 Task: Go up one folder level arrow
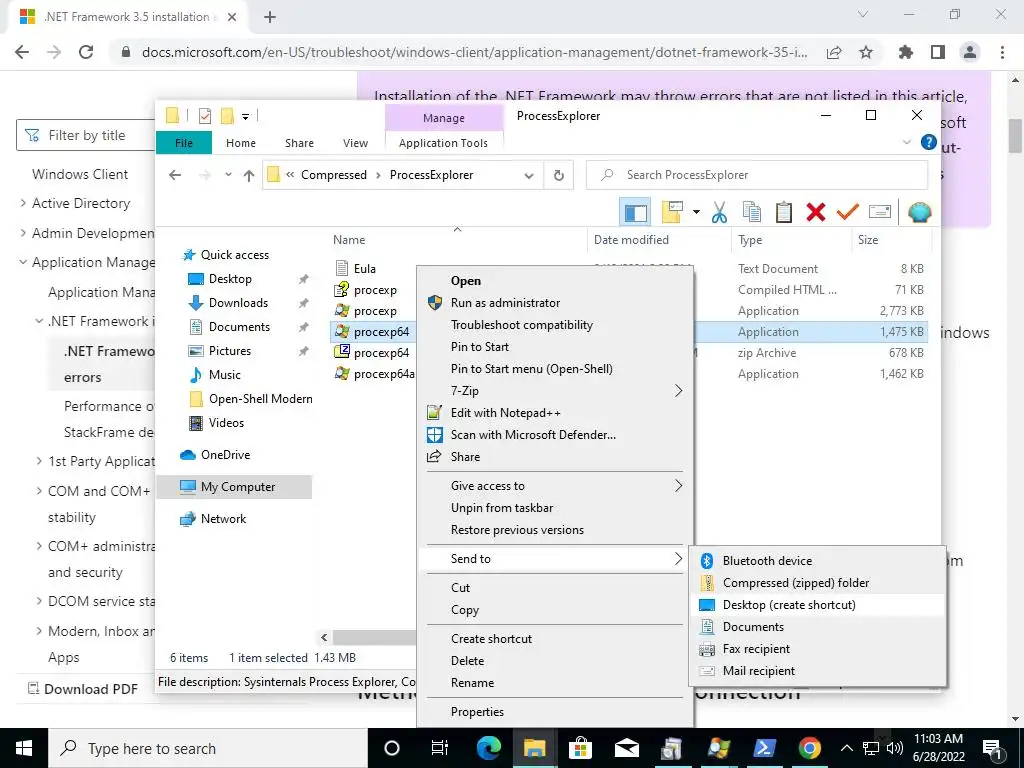click(249, 175)
